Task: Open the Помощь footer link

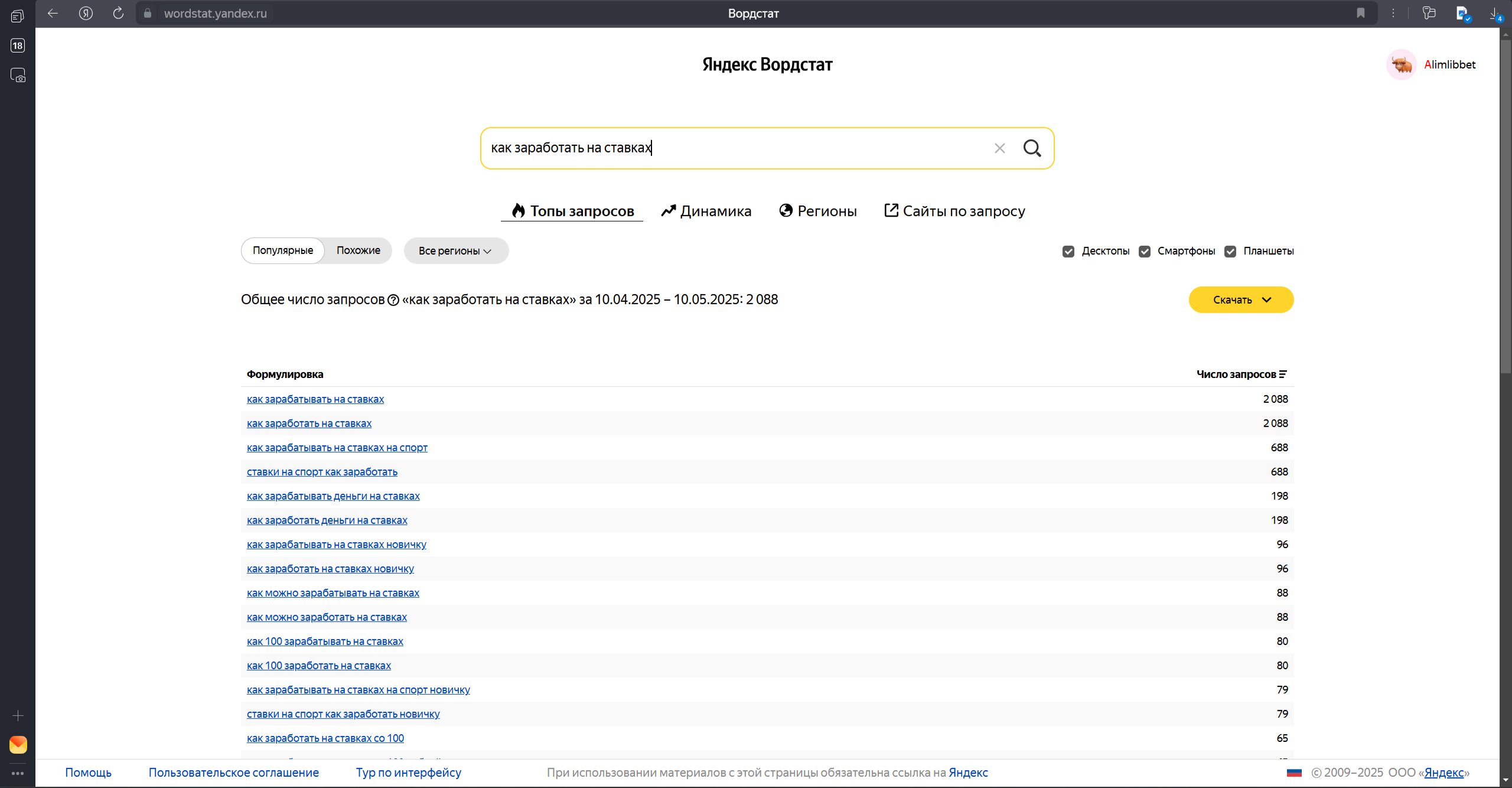Action: pyautogui.click(x=88, y=773)
